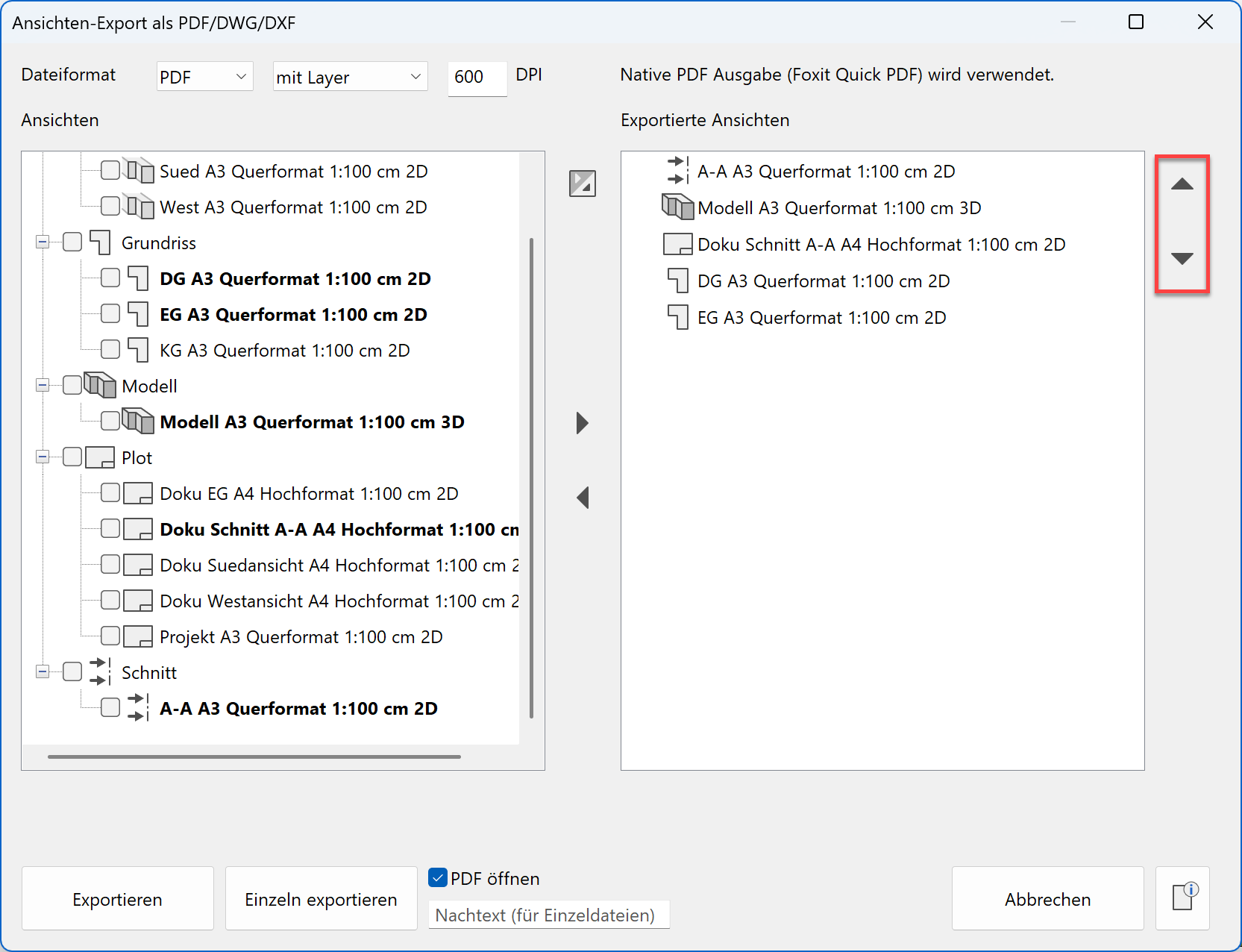Click the section icon beside A-A A3 Querformat
1242x952 pixels.
tap(137, 707)
